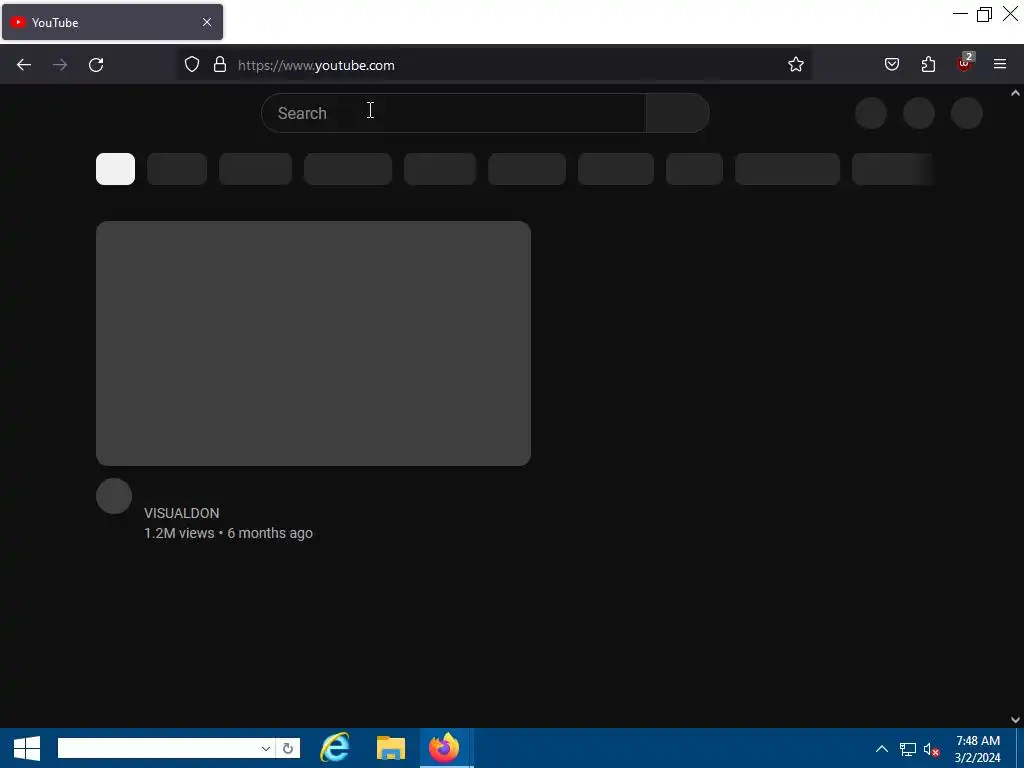Expand the taskbar address dropdown
The width and height of the screenshot is (1024, 768).
(x=266, y=748)
